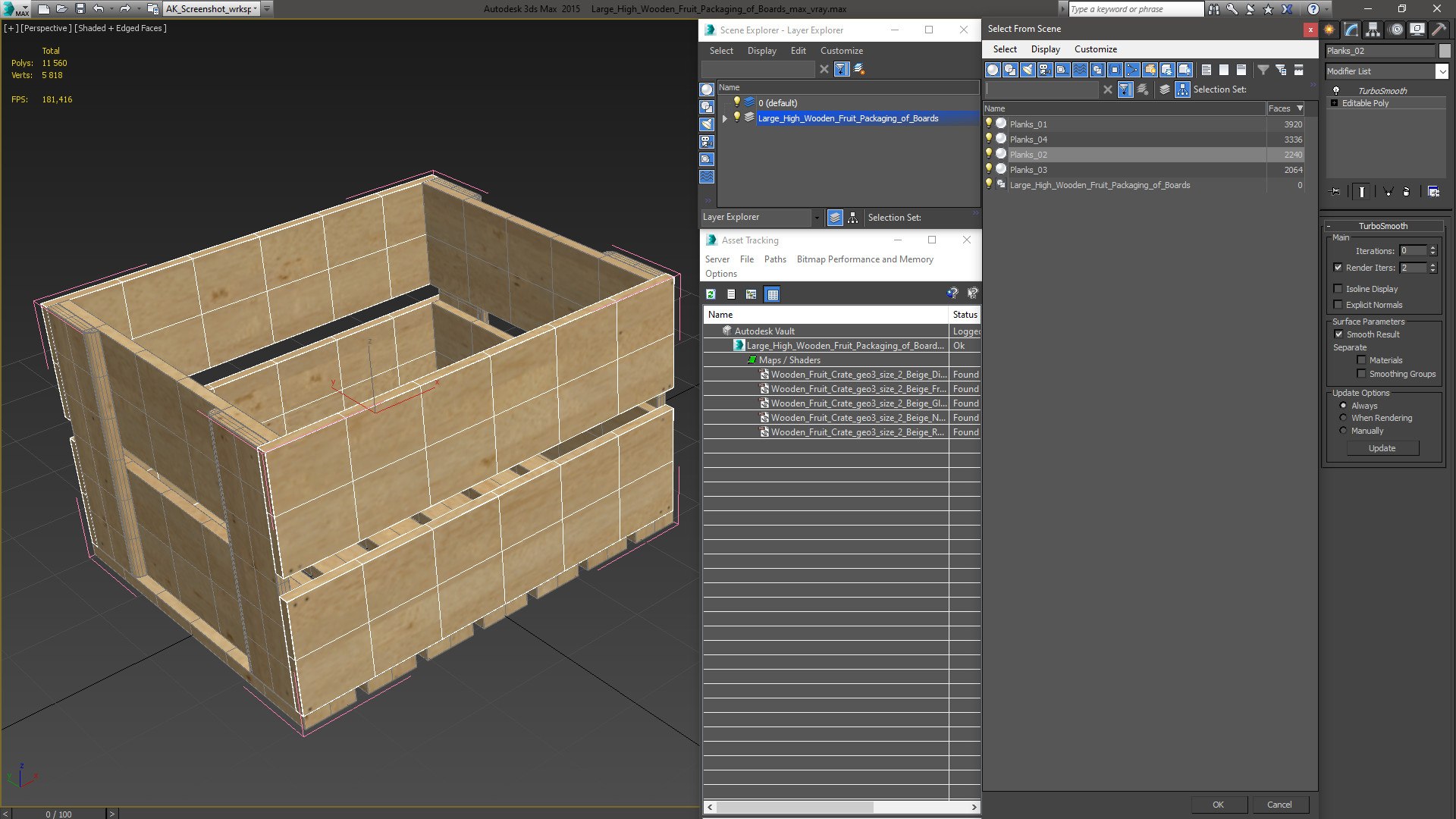
Task: Undo the last action using the arrow icon
Action: pos(98,8)
